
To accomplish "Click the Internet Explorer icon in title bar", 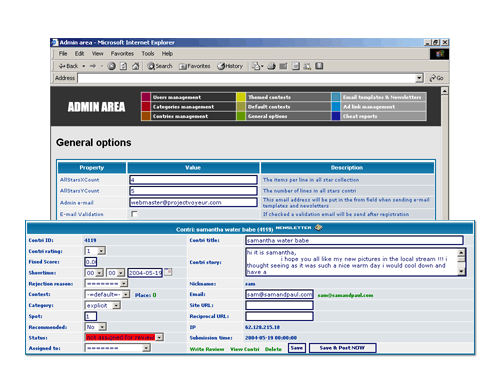I will pyautogui.click(x=55, y=42).
